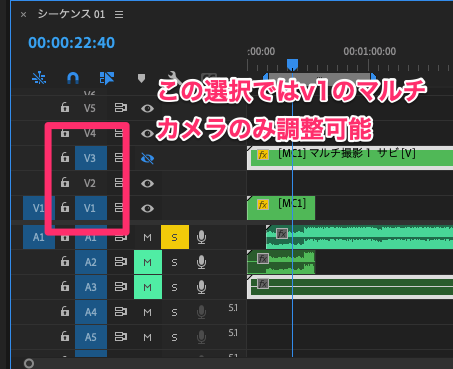Select the シーケンス 01 tab

pyautogui.click(x=71, y=14)
